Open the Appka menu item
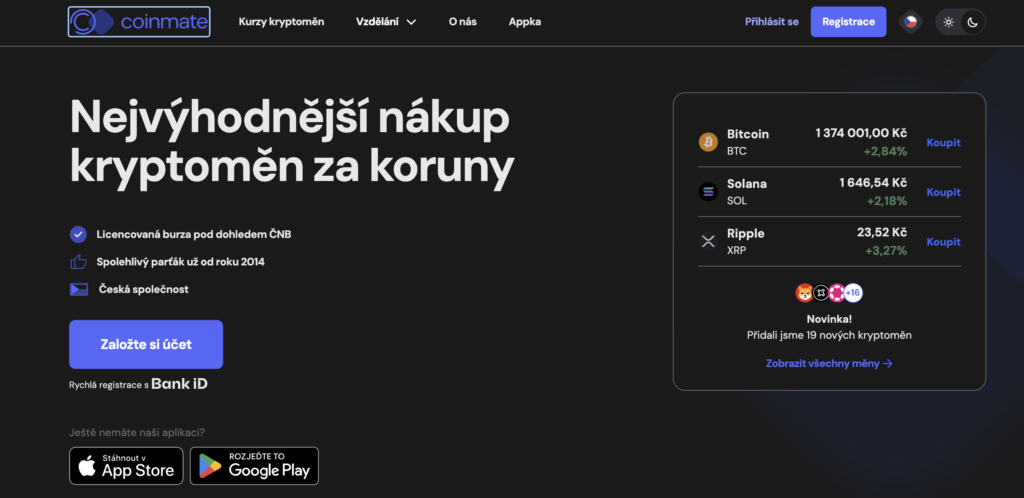This screenshot has height=498, width=1024. (x=525, y=22)
